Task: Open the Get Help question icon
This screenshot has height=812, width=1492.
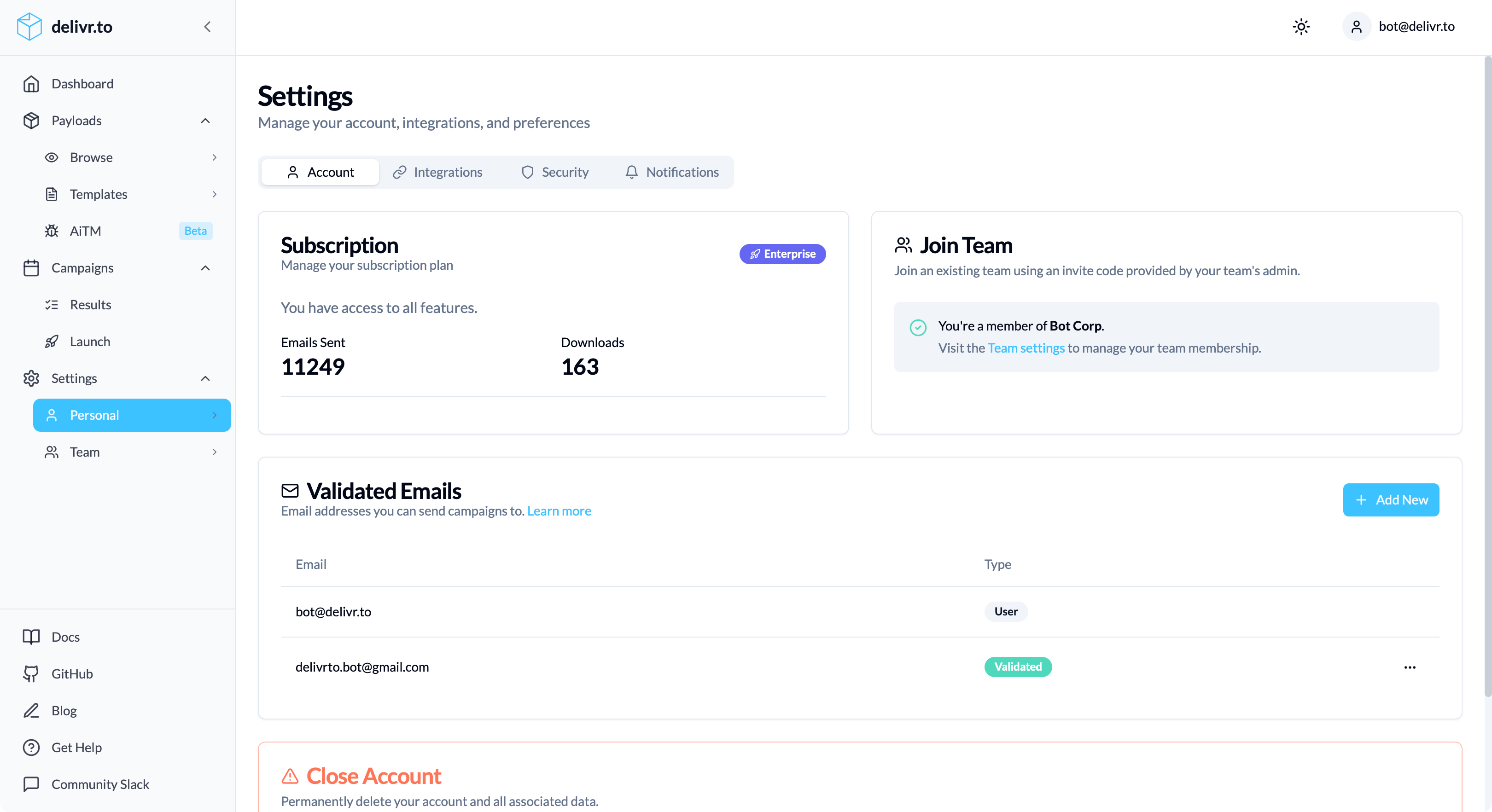Action: coord(31,747)
